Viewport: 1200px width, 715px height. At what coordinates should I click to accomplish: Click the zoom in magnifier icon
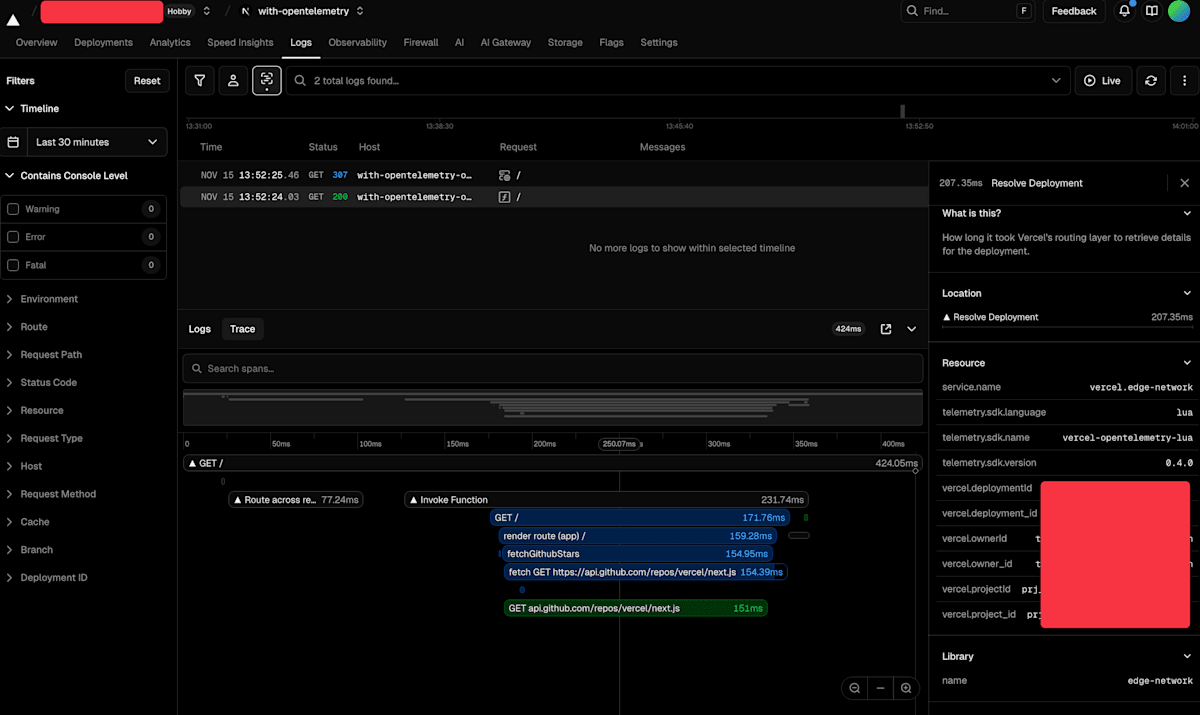click(906, 688)
